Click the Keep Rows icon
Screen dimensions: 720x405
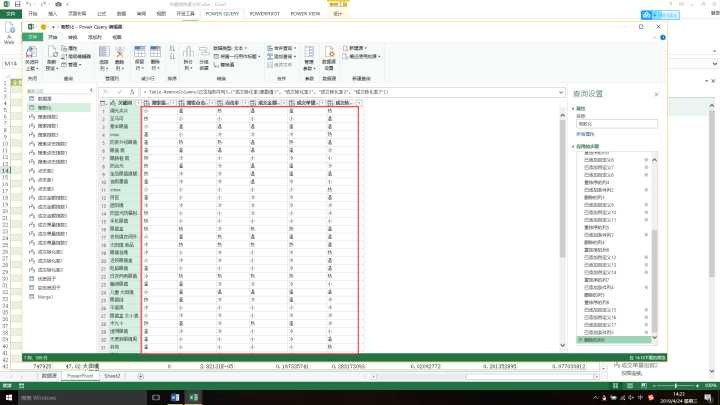[140, 52]
